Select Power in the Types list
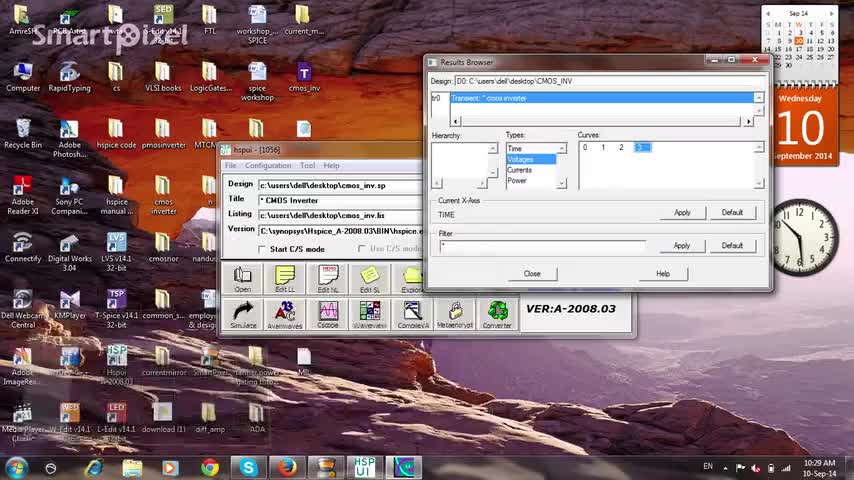Image resolution: width=854 pixels, height=480 pixels. tap(516, 181)
